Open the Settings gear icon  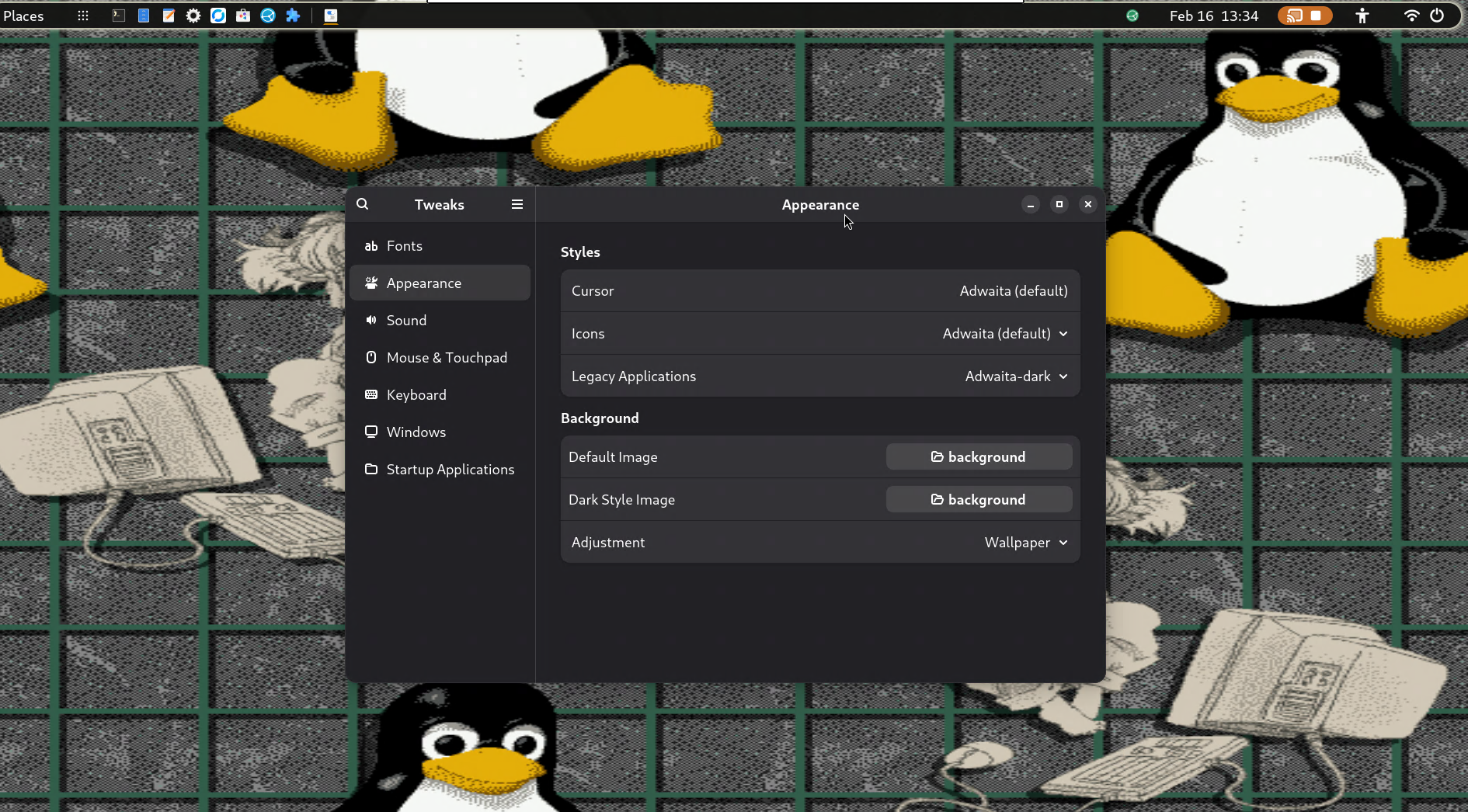tap(193, 16)
